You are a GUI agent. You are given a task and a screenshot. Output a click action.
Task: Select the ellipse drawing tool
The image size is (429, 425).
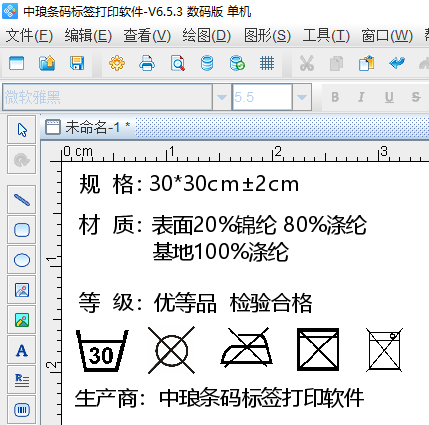(22, 260)
